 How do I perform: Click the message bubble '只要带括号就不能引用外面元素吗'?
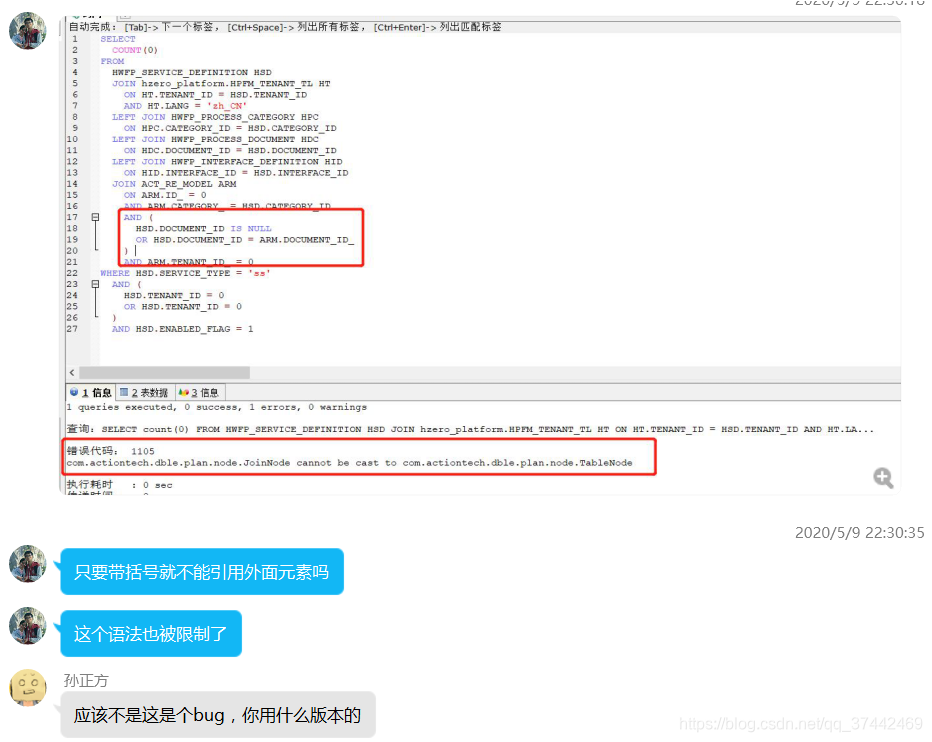202,572
